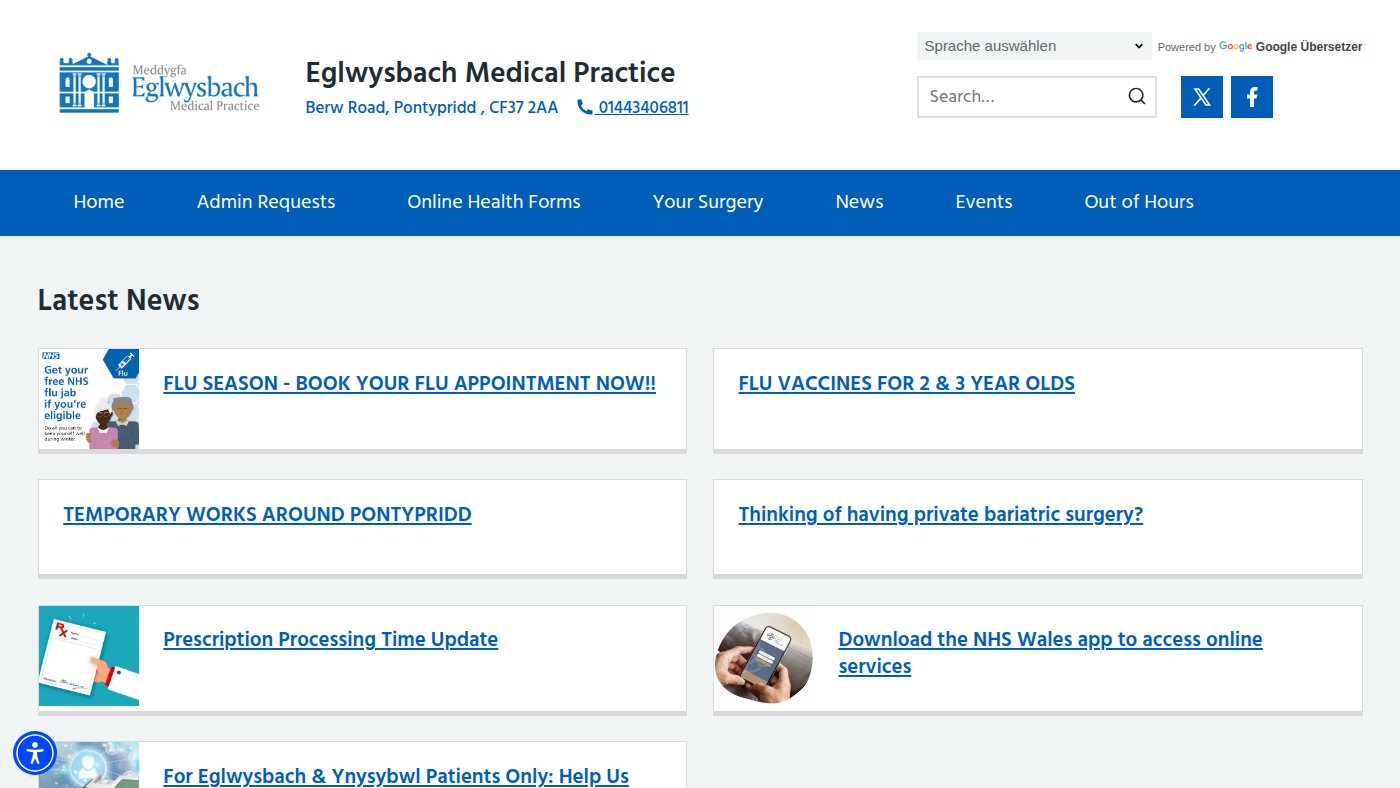Screen dimensions: 1400x788
Task: Call practice via phone number 01443406811
Action: point(633,107)
